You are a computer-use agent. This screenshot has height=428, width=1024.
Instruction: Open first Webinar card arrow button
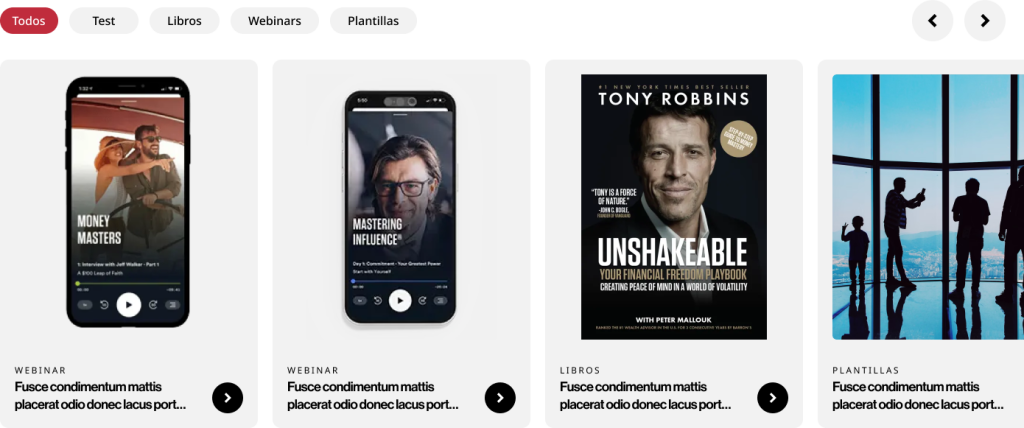[x=227, y=398]
